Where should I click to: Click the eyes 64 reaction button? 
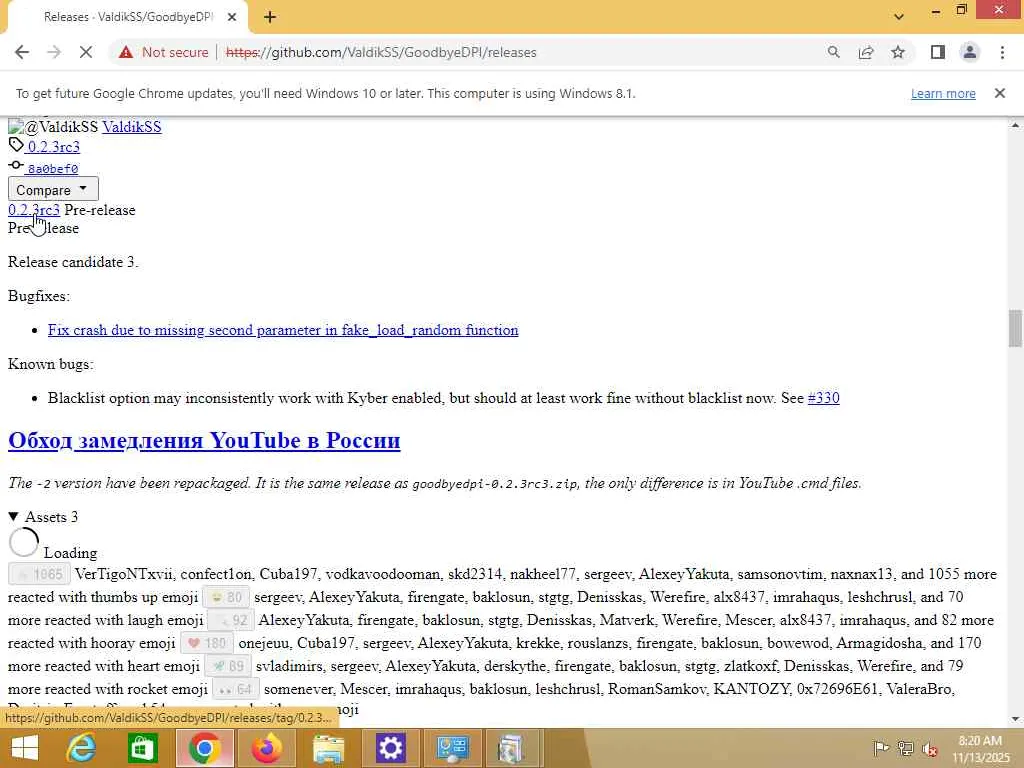[236, 689]
